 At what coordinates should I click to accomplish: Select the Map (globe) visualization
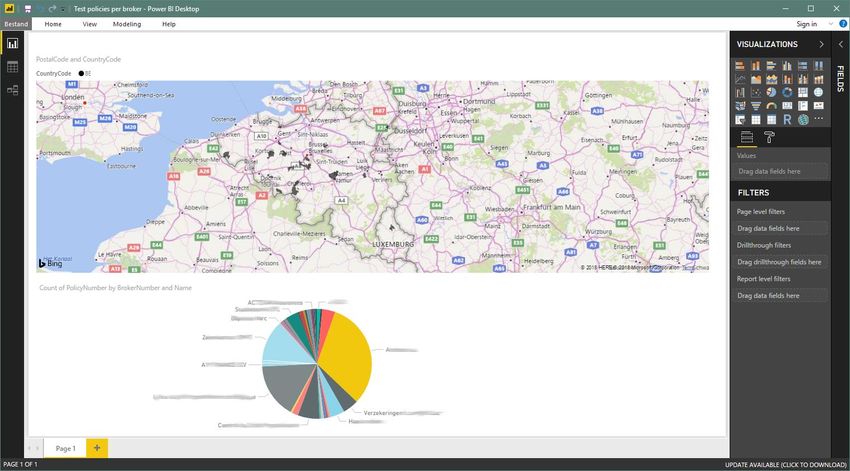click(819, 93)
